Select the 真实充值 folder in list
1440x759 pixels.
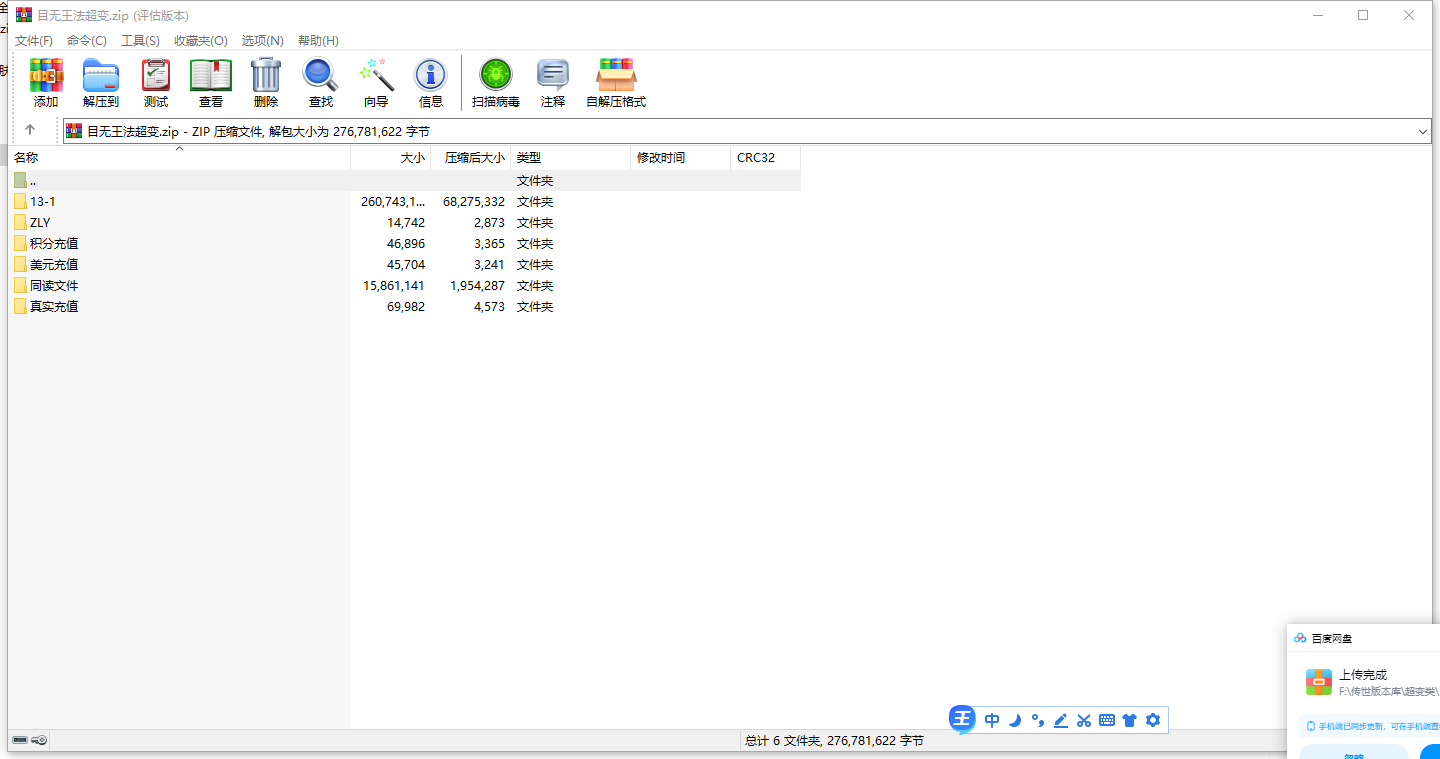tap(54, 307)
